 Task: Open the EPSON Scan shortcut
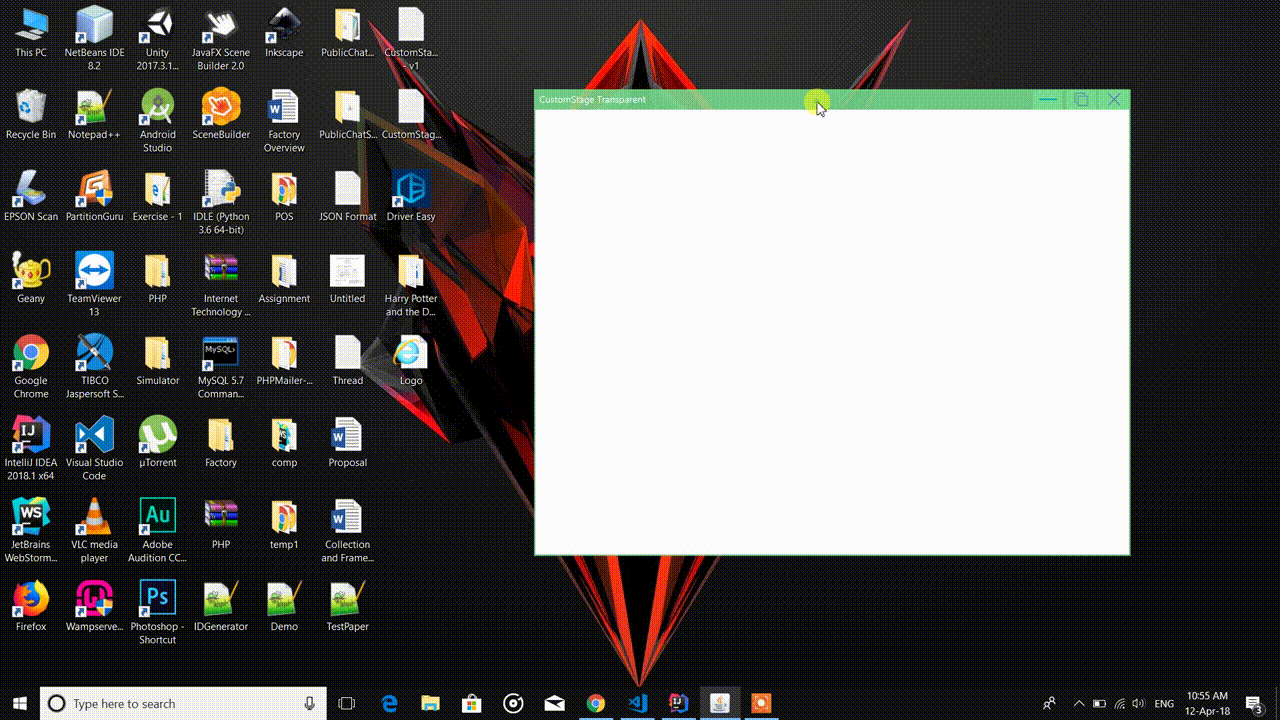tap(31, 196)
